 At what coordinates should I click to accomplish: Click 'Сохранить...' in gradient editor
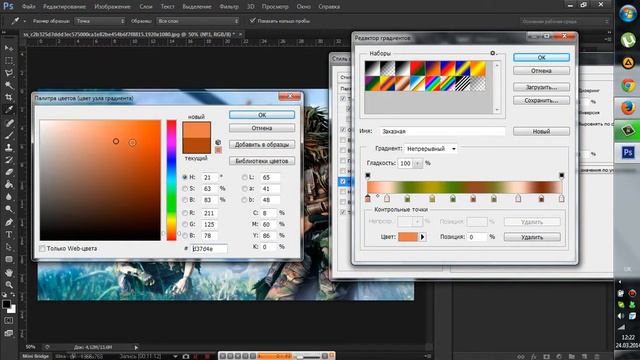pos(541,100)
